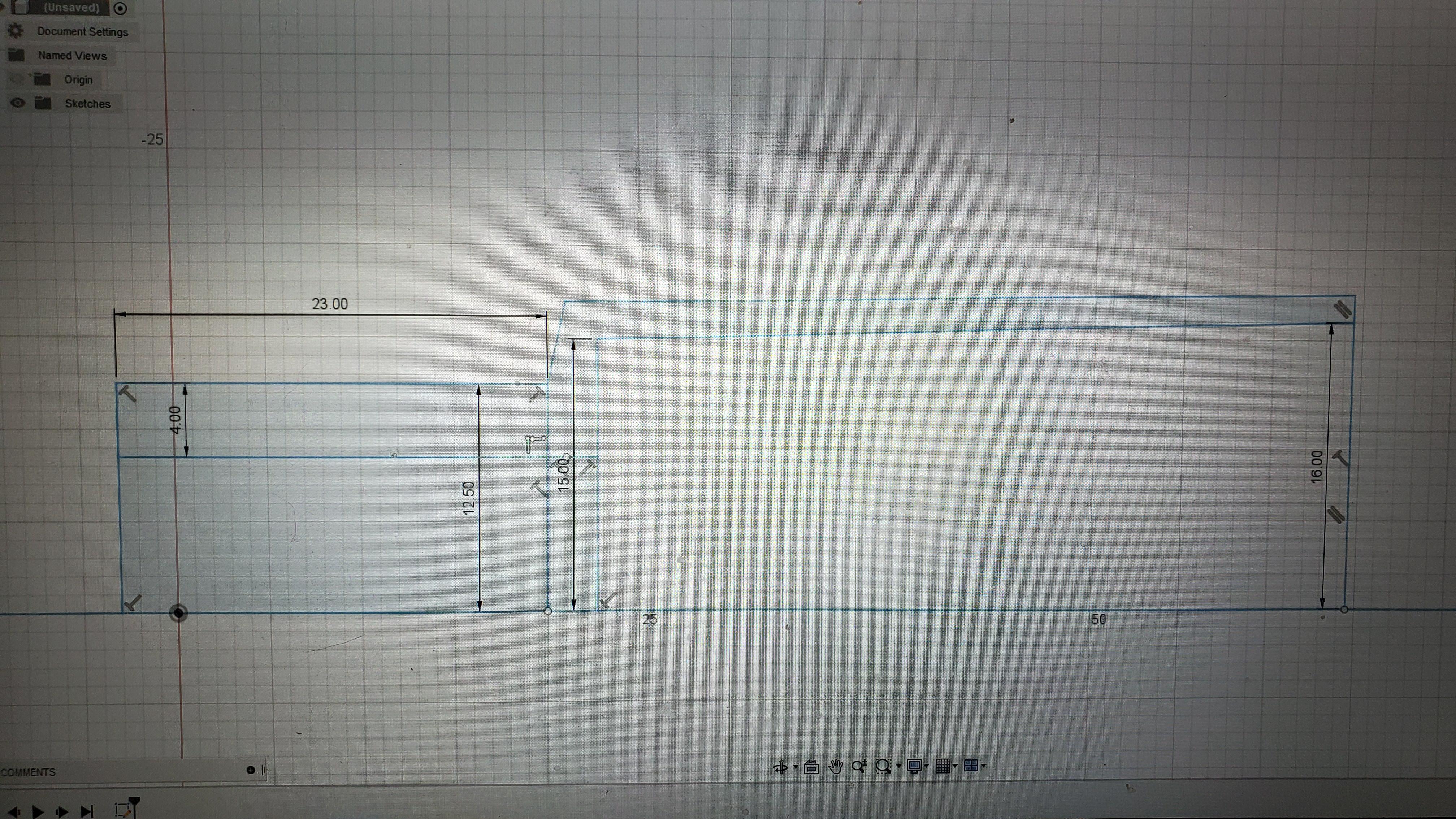Select Document Settings in browser tree
This screenshot has height=819, width=1456.
pyautogui.click(x=83, y=32)
